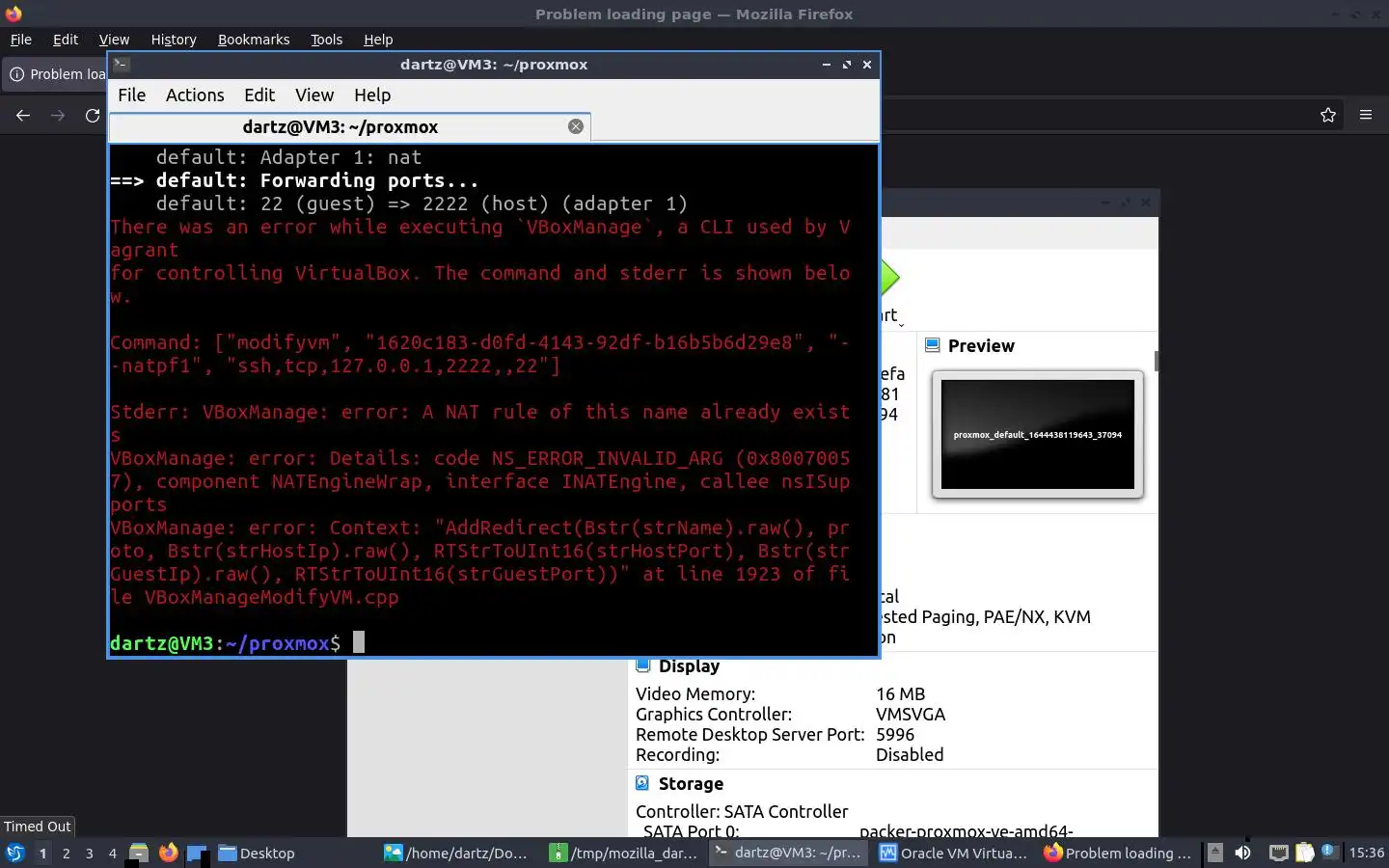The image size is (1389, 868).
Task: Select the Problem loading page Firefox tab
Action: click(56, 74)
